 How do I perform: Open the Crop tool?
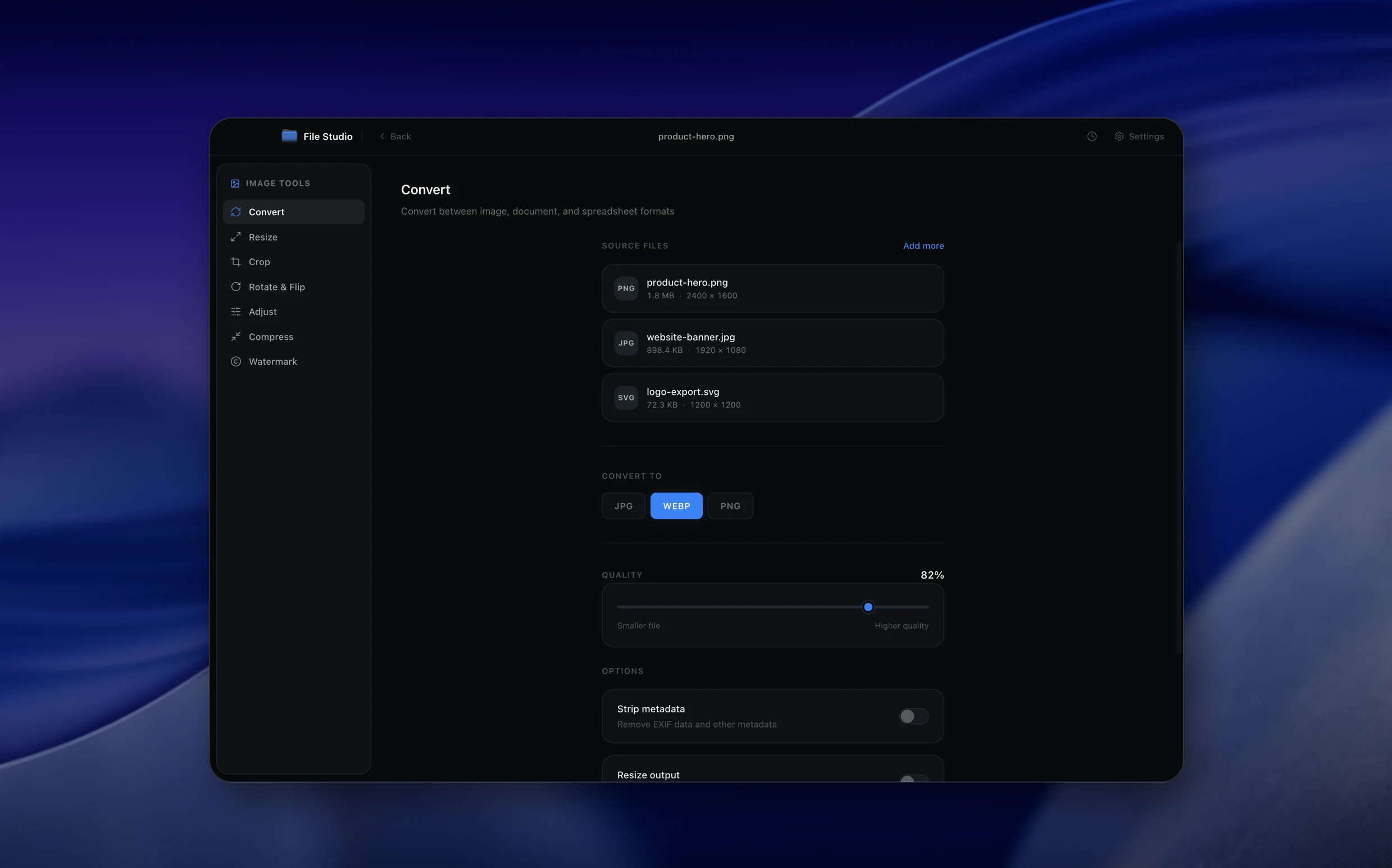294,262
